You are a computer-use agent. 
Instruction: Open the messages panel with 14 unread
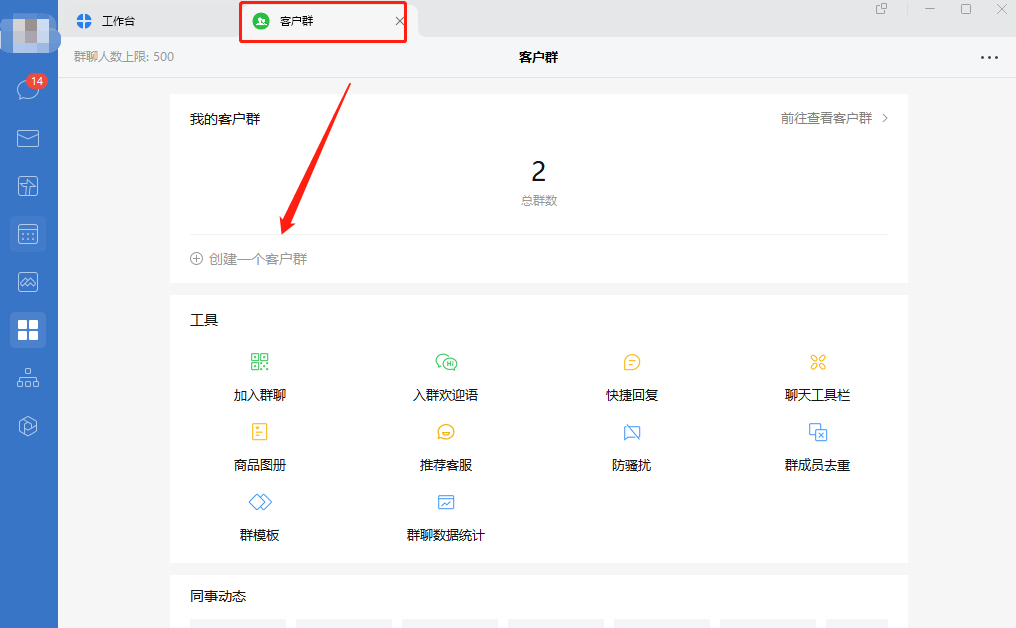pyautogui.click(x=28, y=90)
